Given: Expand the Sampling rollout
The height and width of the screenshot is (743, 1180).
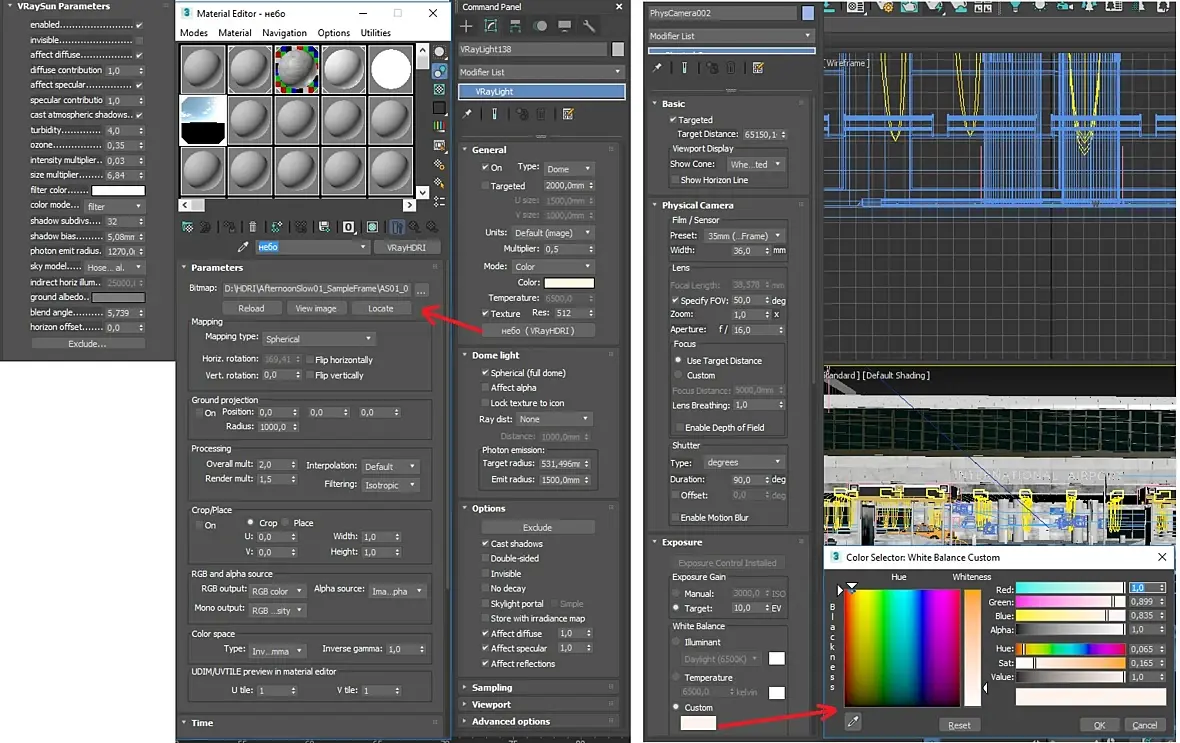Looking at the screenshot, I should click(492, 688).
